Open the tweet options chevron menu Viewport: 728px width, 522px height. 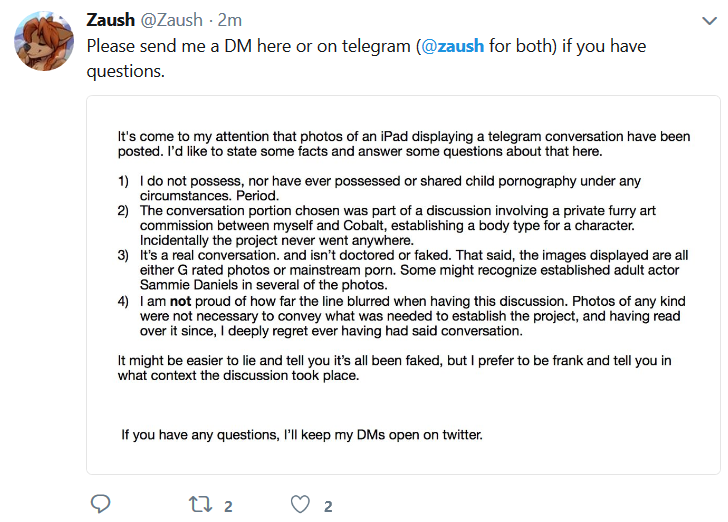(x=709, y=21)
